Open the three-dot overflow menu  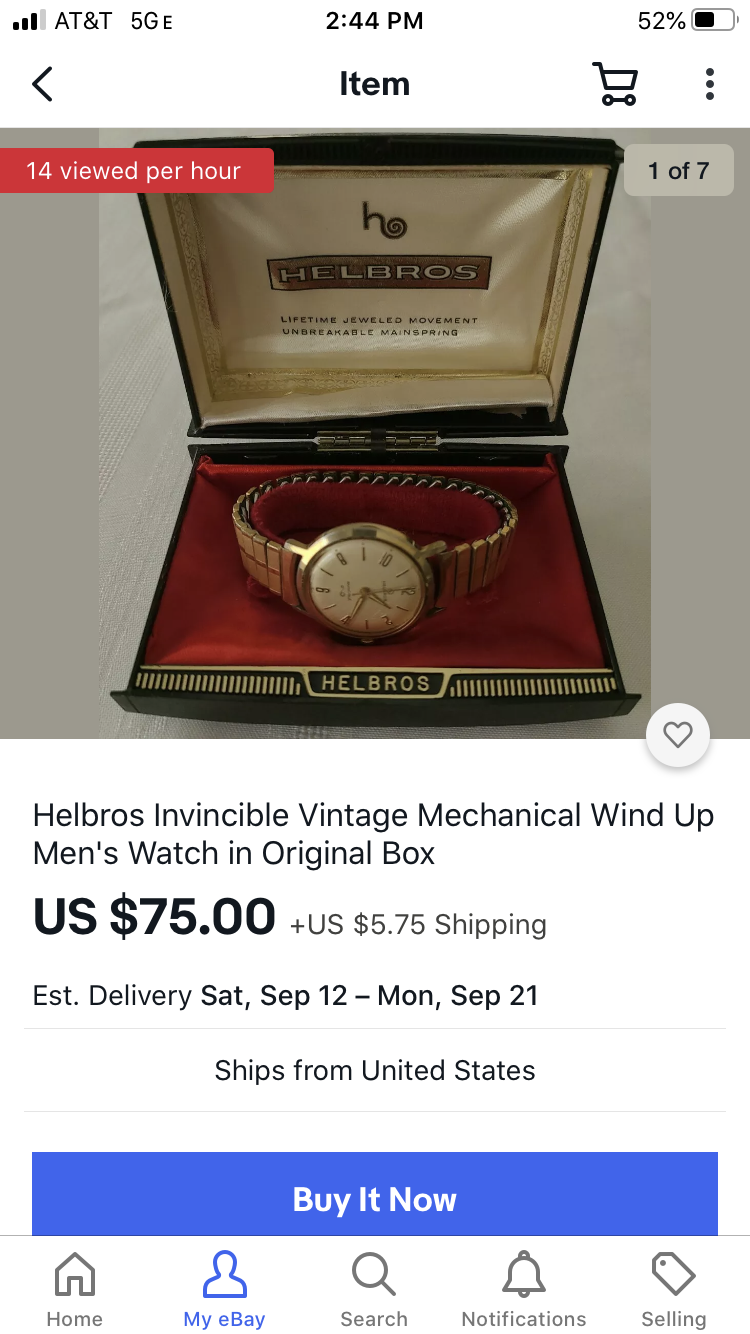point(709,84)
